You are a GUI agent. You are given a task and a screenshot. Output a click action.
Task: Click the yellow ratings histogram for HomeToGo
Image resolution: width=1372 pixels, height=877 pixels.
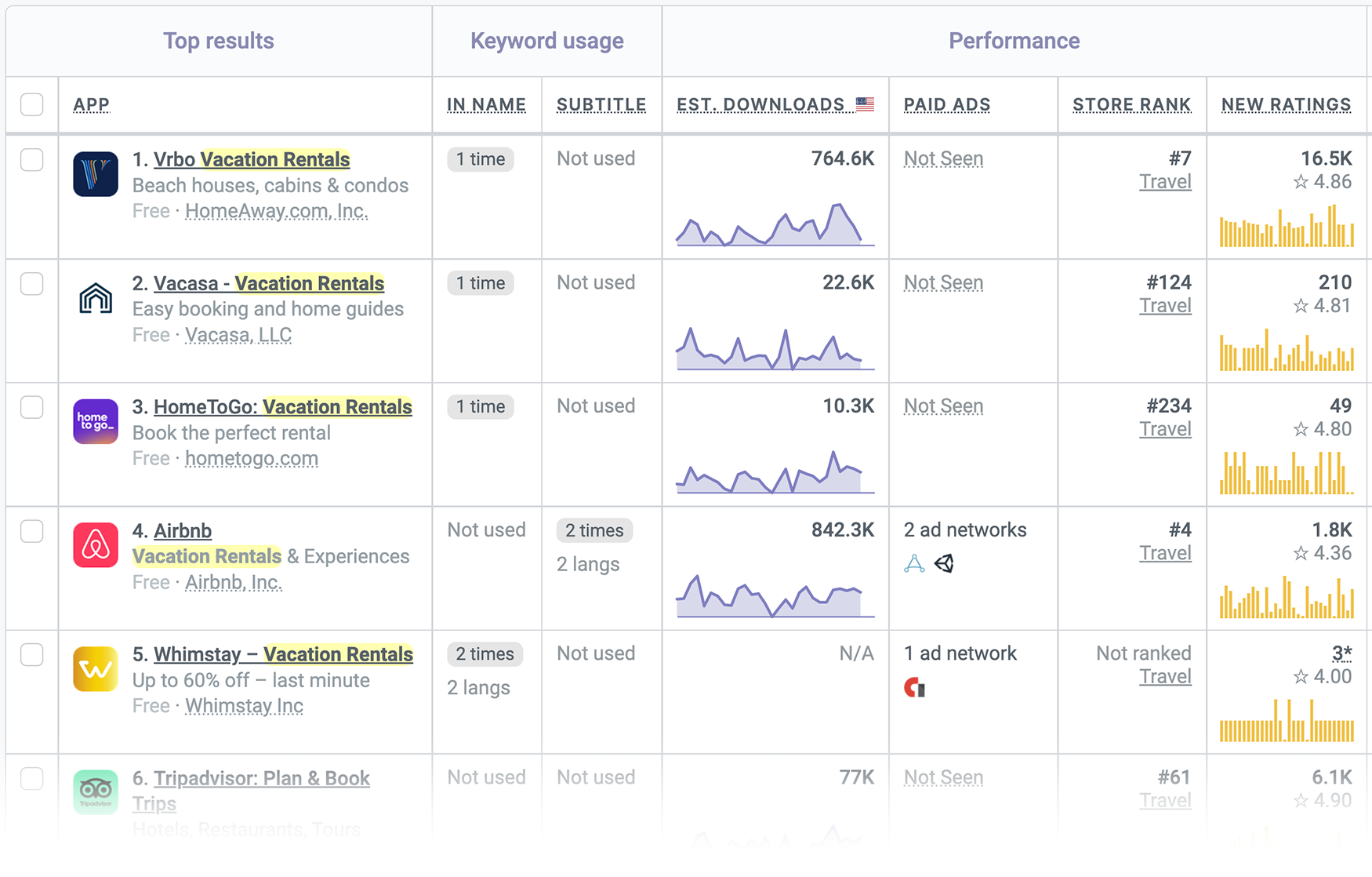1287,471
